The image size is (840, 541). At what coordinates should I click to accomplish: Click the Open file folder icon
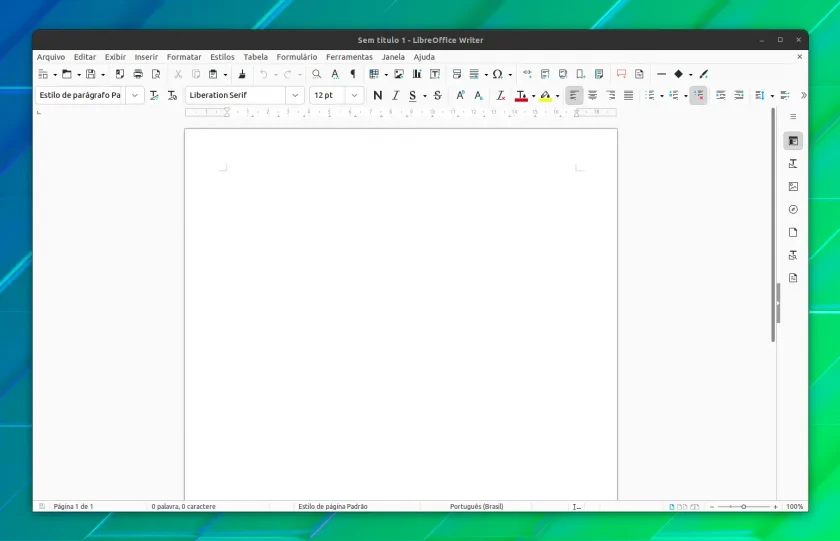click(66, 74)
